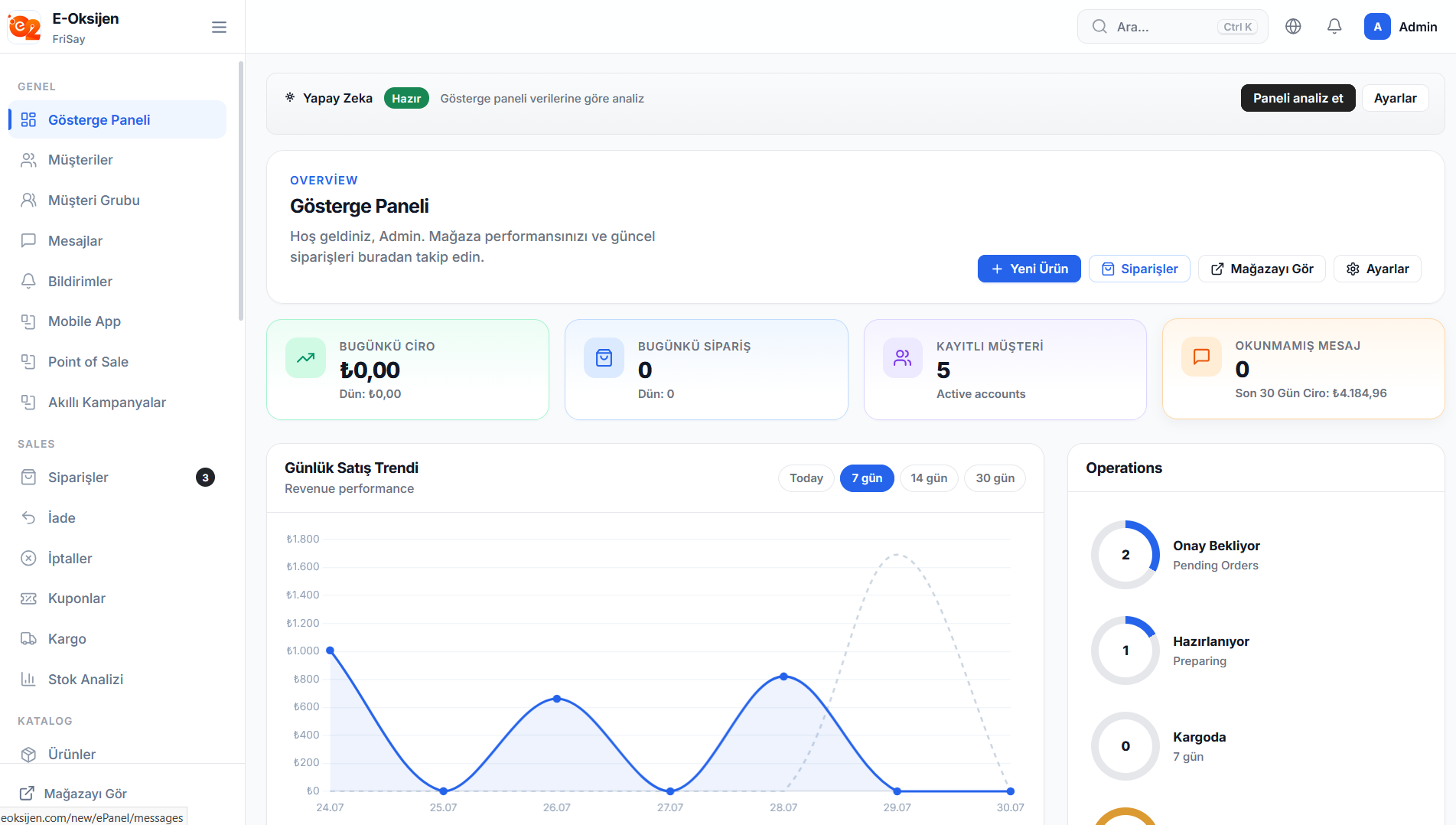
Task: Click Mağazayı Gör button in overview card
Action: (x=1262, y=269)
